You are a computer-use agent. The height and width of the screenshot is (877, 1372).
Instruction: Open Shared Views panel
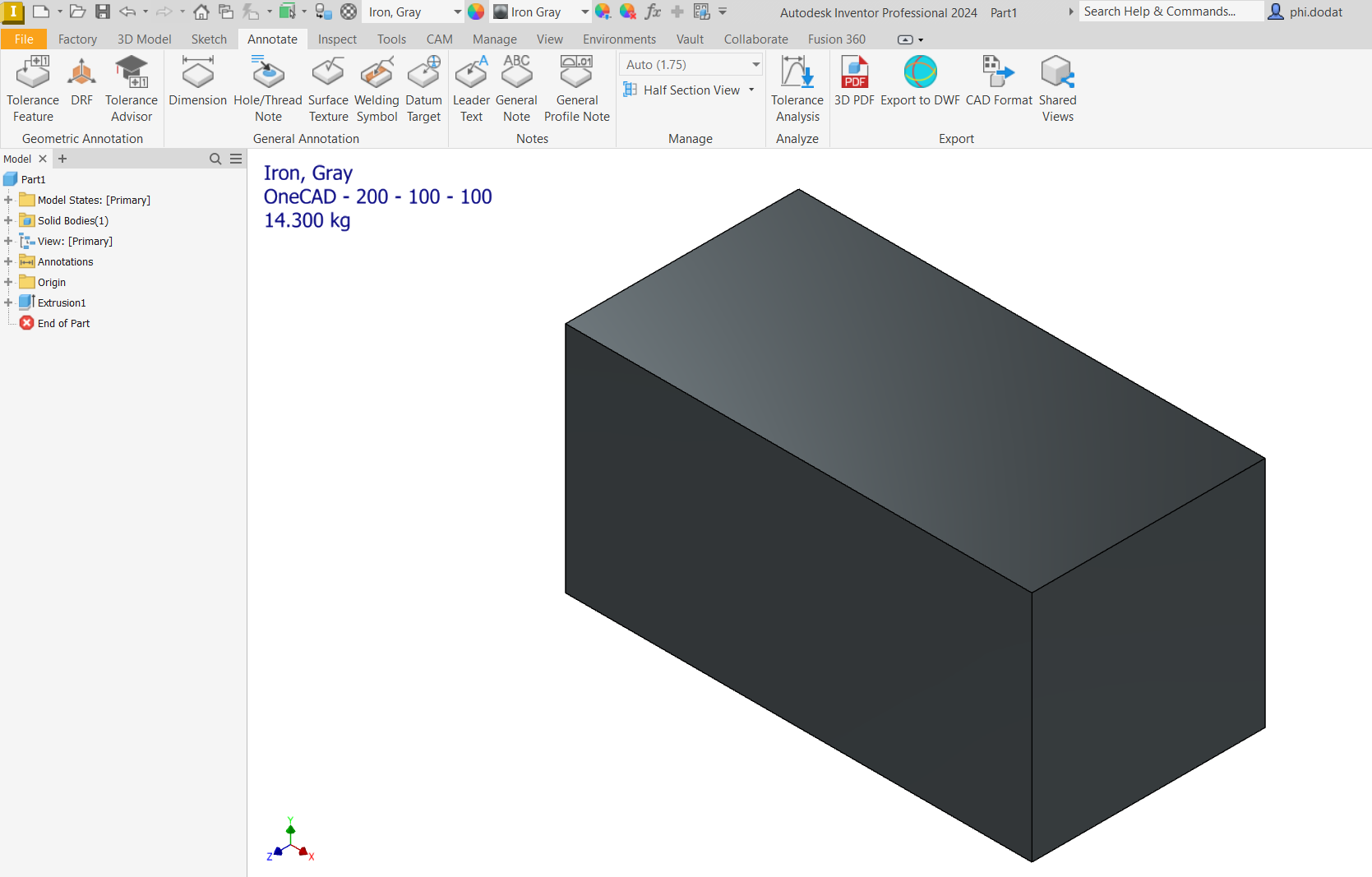point(1057,89)
